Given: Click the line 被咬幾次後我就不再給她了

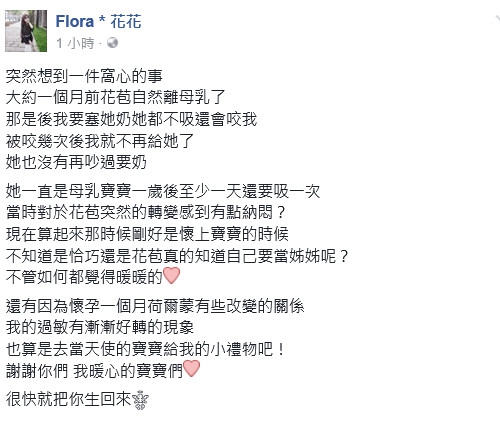Looking at the screenshot, I should tap(100, 141).
